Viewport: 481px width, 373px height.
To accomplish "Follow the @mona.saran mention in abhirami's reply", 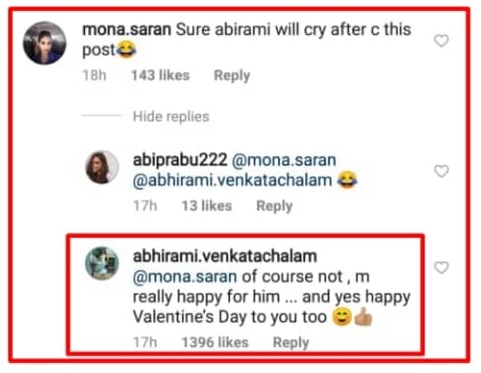I will (185, 277).
